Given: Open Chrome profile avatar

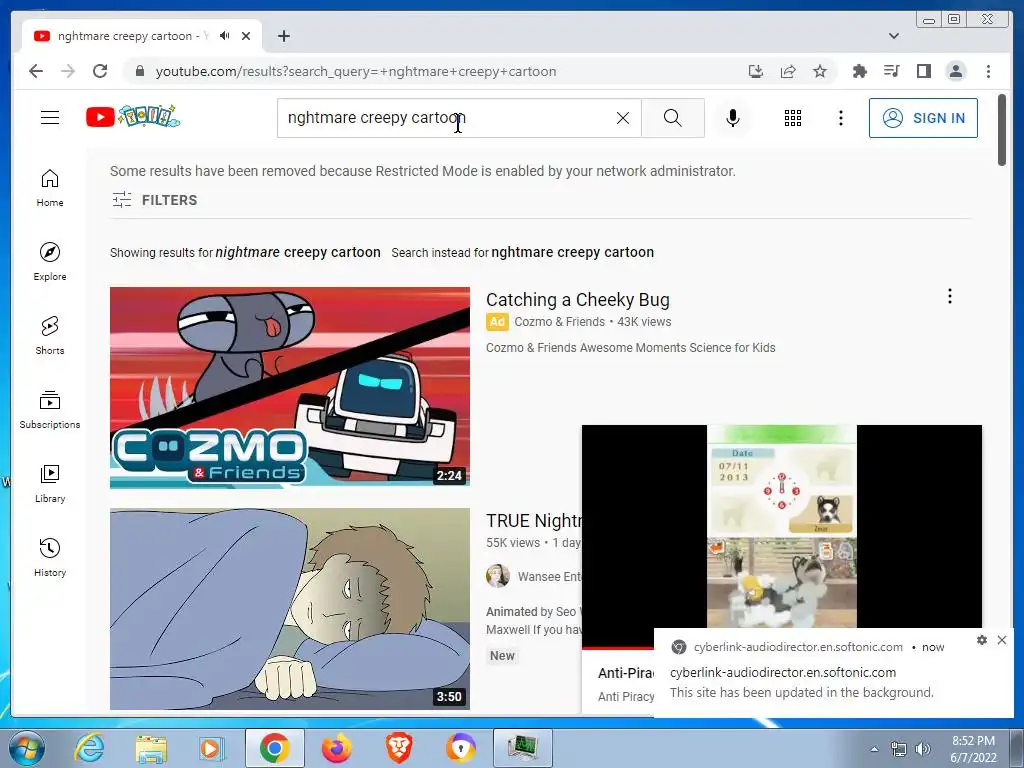Looking at the screenshot, I should 955,71.
